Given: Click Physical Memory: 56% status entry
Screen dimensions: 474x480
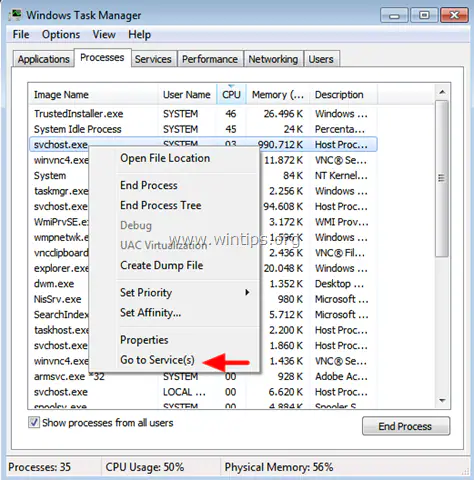Looking at the screenshot, I should [279, 467].
